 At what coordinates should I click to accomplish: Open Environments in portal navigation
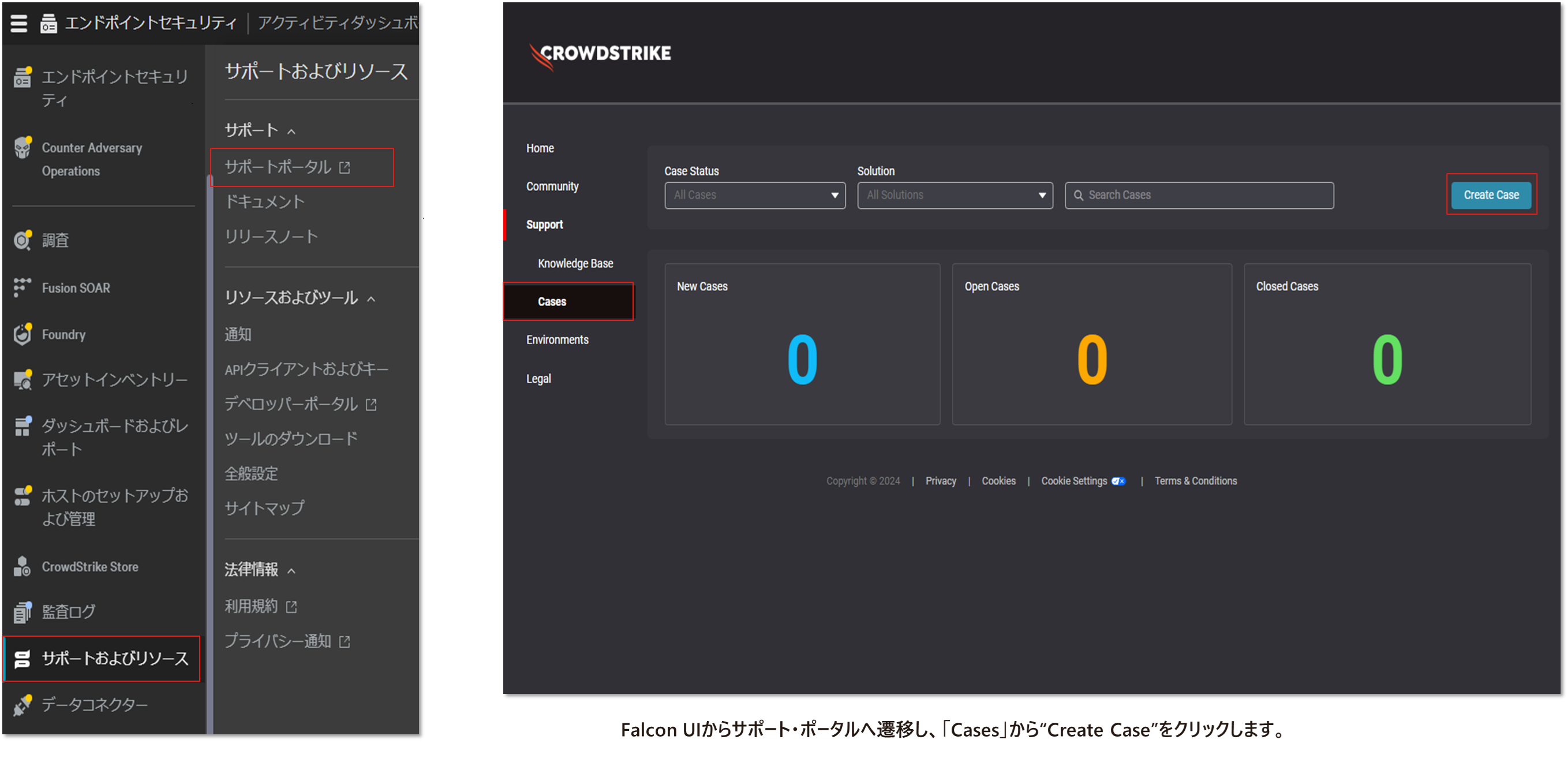[557, 340]
